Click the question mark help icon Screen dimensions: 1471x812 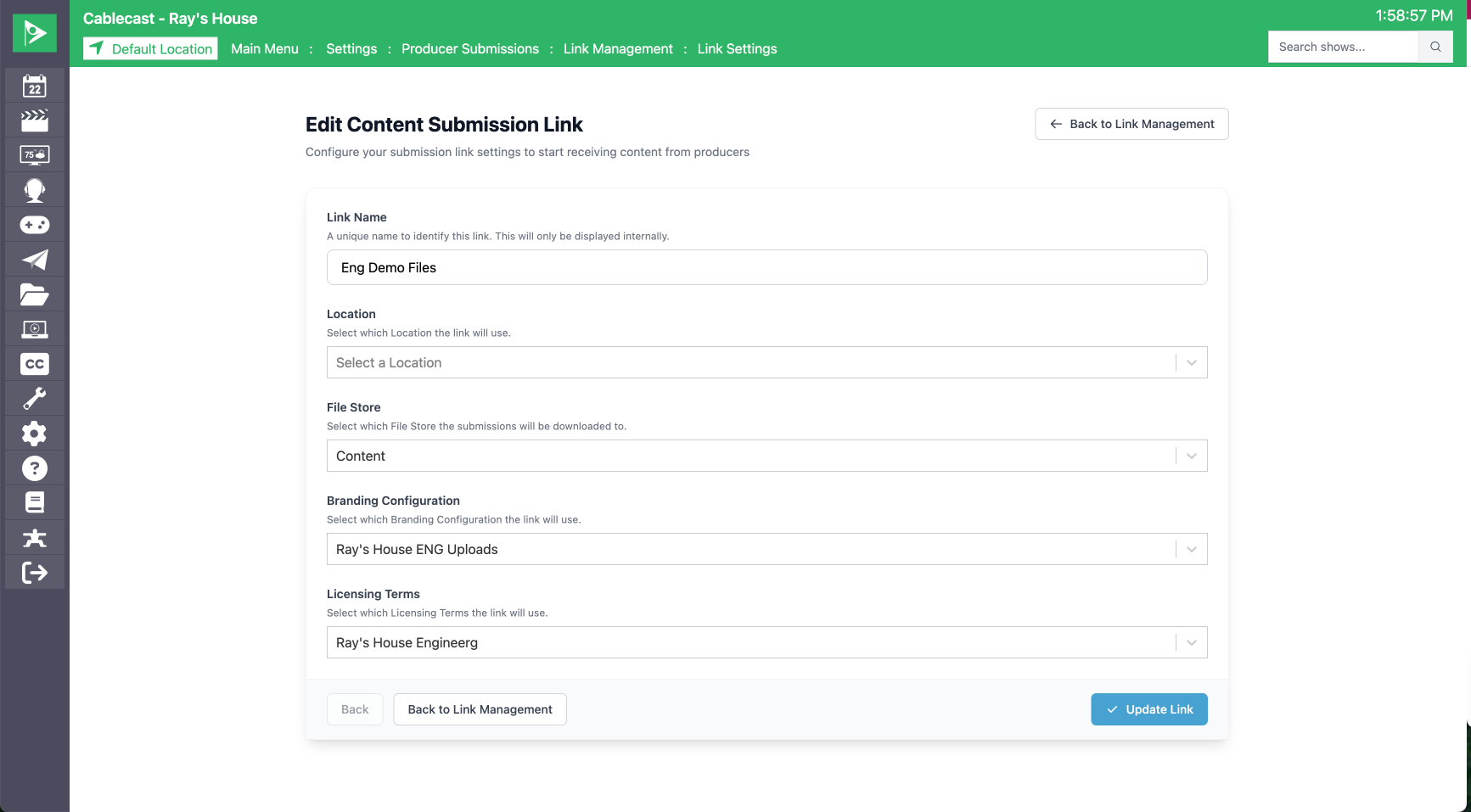(x=35, y=468)
